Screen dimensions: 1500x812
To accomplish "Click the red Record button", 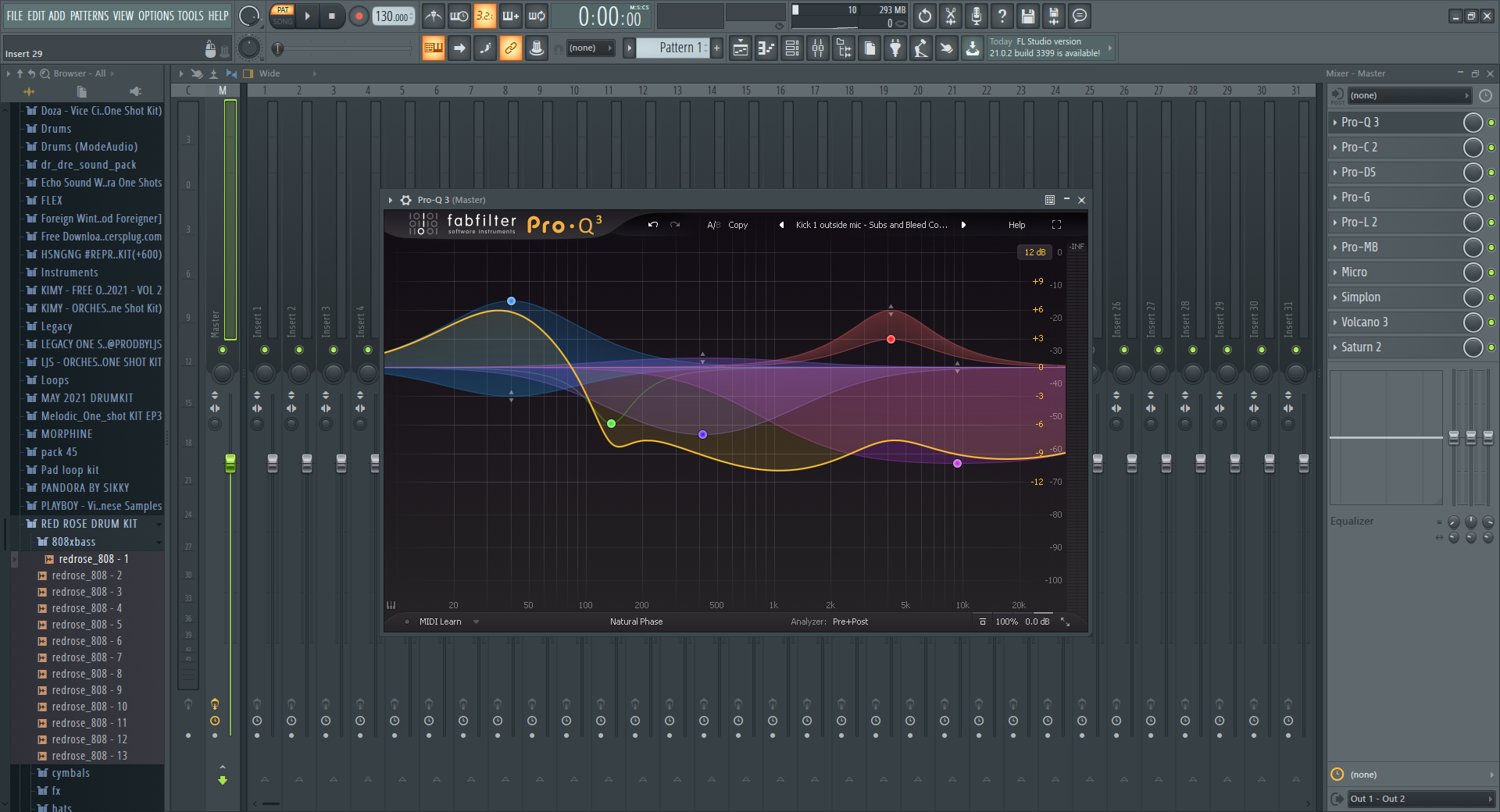I will coord(359,16).
